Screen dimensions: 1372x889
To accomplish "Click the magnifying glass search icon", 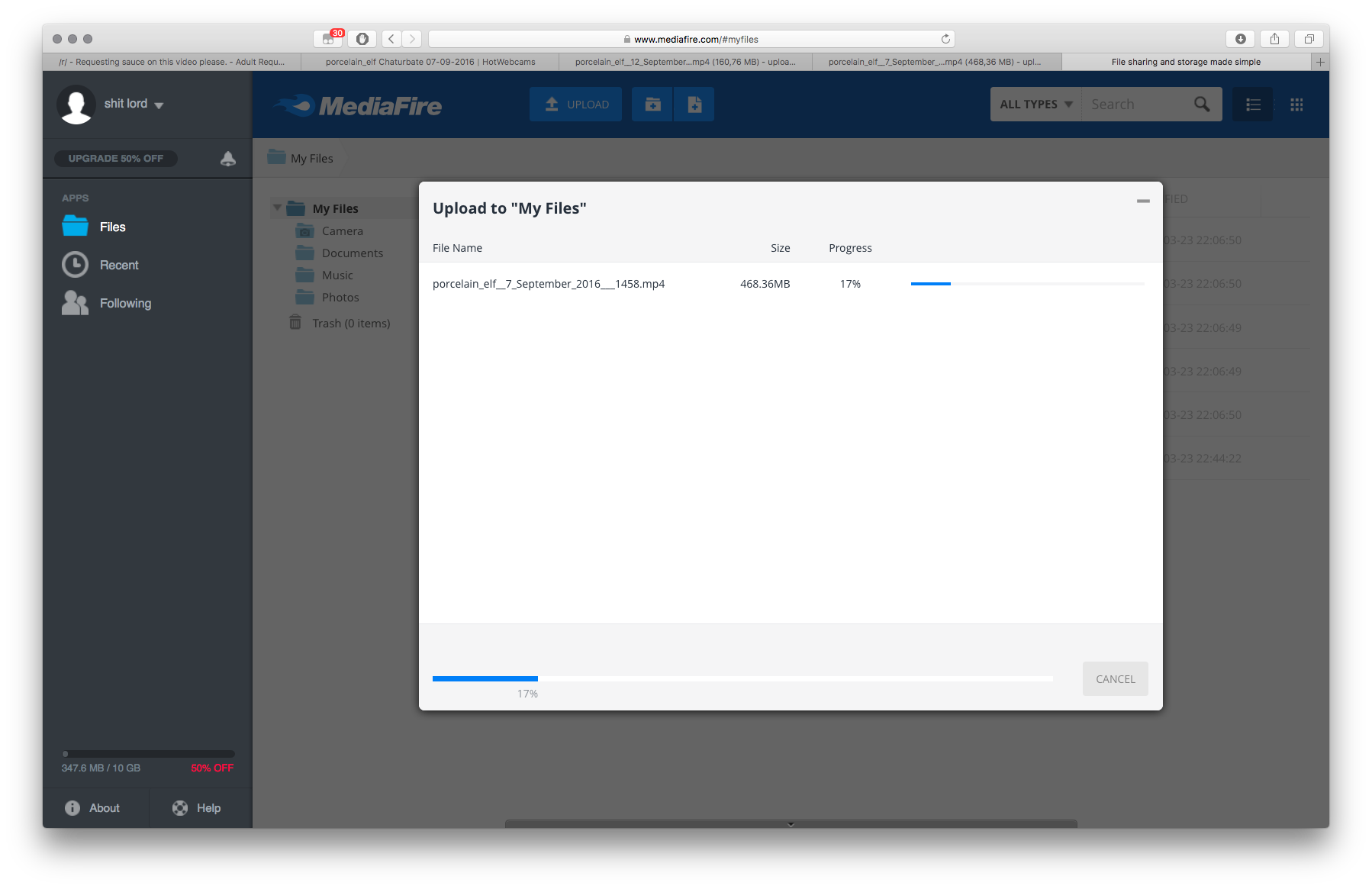I will point(1202,105).
